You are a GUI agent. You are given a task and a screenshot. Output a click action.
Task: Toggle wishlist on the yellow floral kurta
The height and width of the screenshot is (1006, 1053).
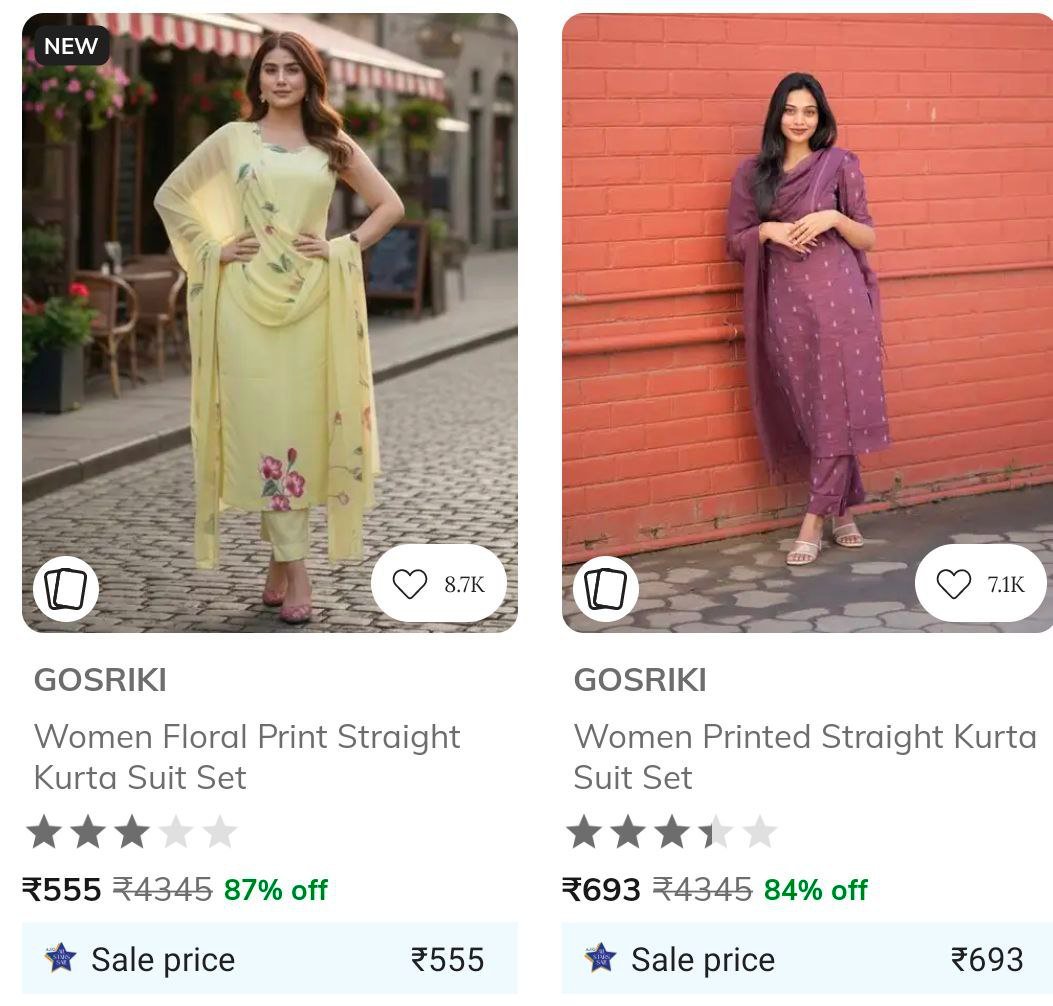tap(411, 583)
